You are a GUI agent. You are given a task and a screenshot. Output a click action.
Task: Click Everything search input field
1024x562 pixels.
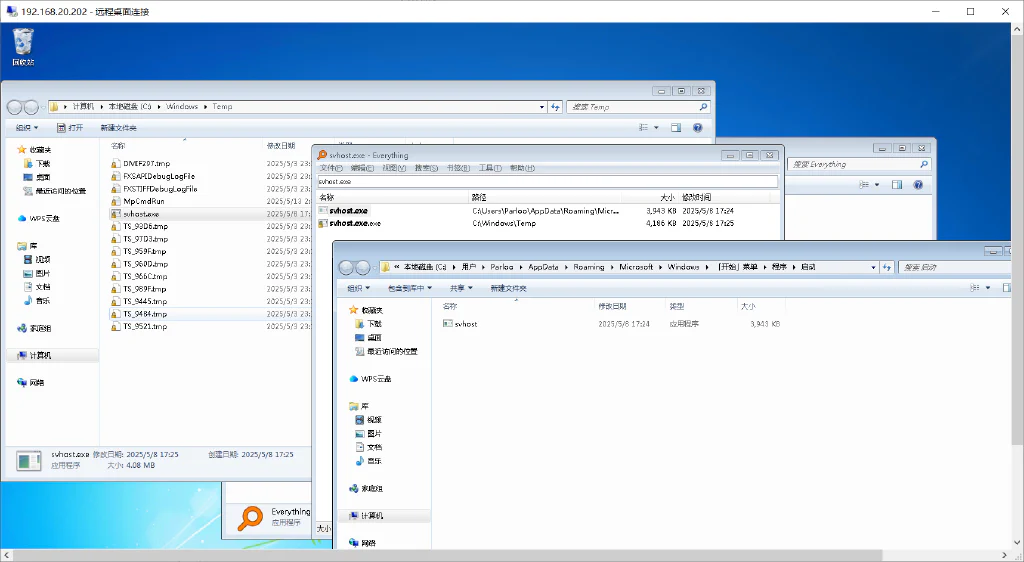(x=547, y=181)
